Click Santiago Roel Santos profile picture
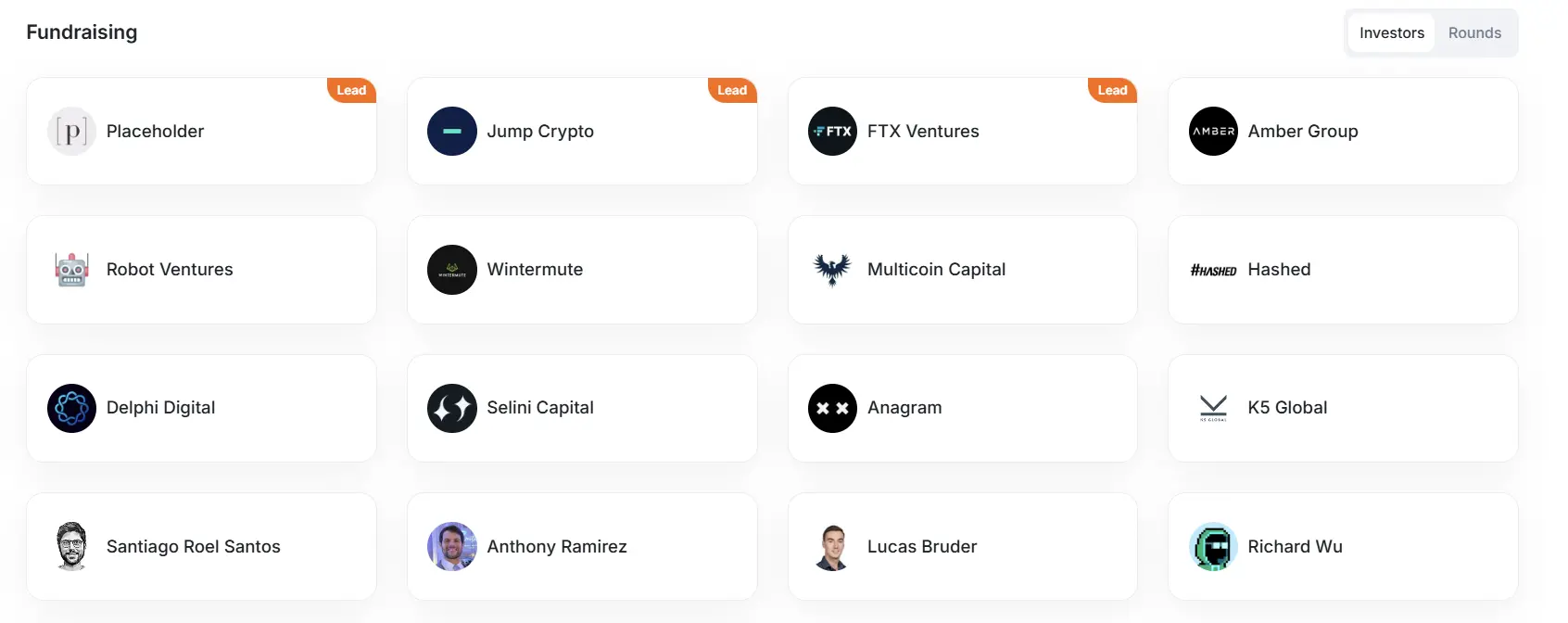The height and width of the screenshot is (623, 1568). point(71,546)
